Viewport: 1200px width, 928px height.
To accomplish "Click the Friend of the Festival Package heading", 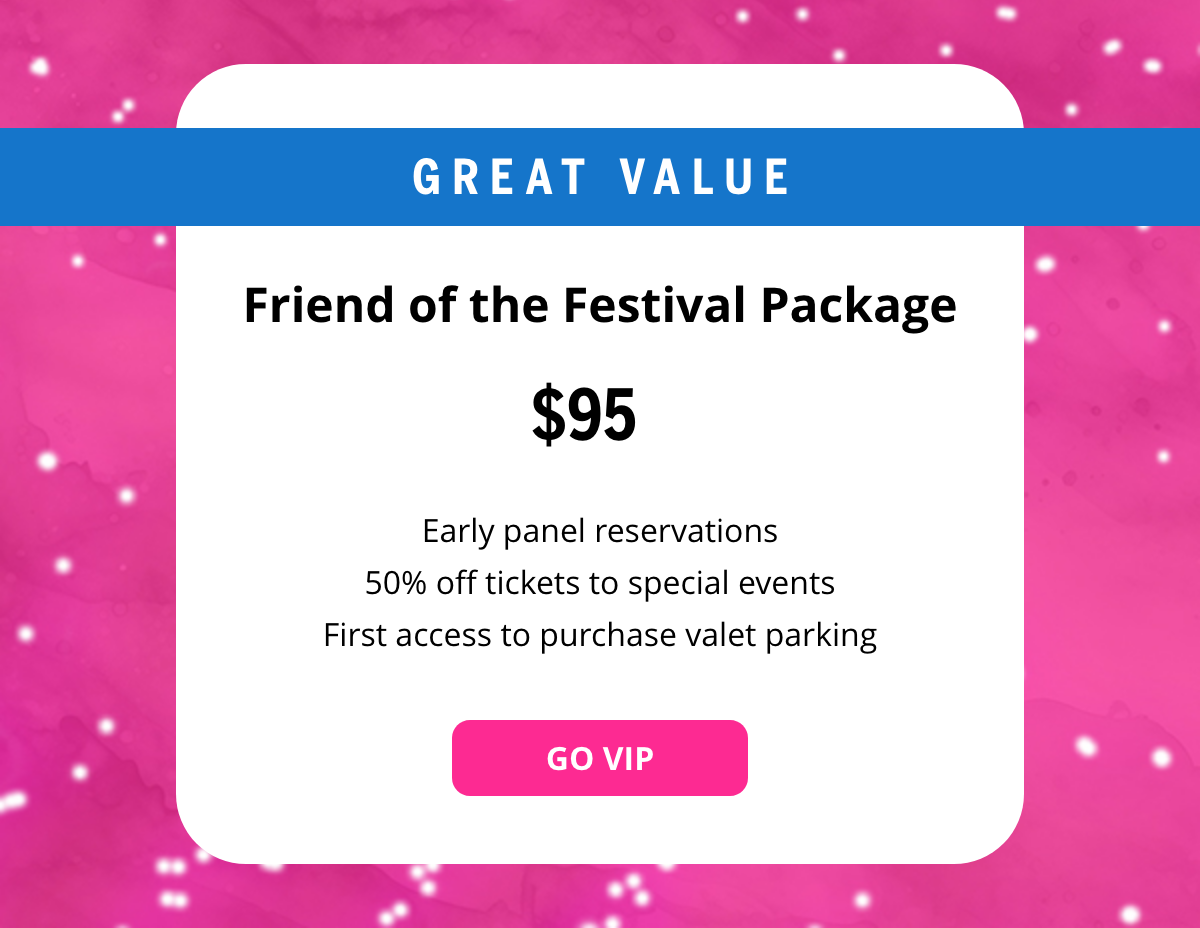I will pos(600,305).
